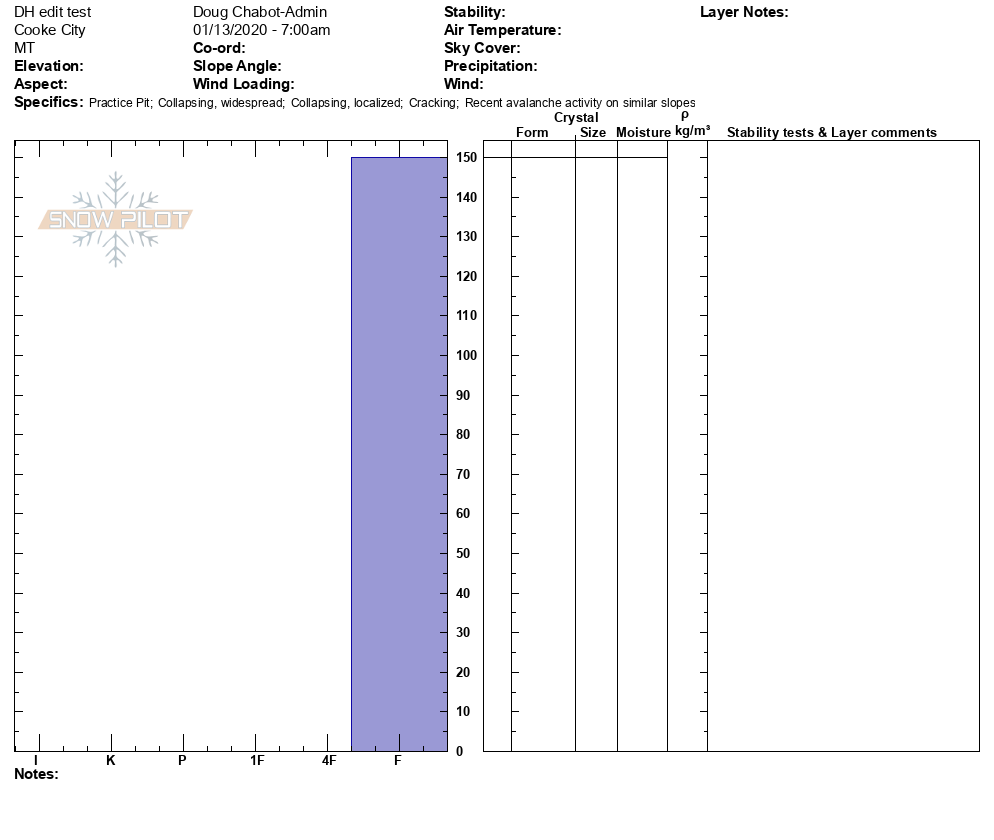Click the 150 depth label at top
Viewport: 994px width, 840px height.
click(x=465, y=158)
